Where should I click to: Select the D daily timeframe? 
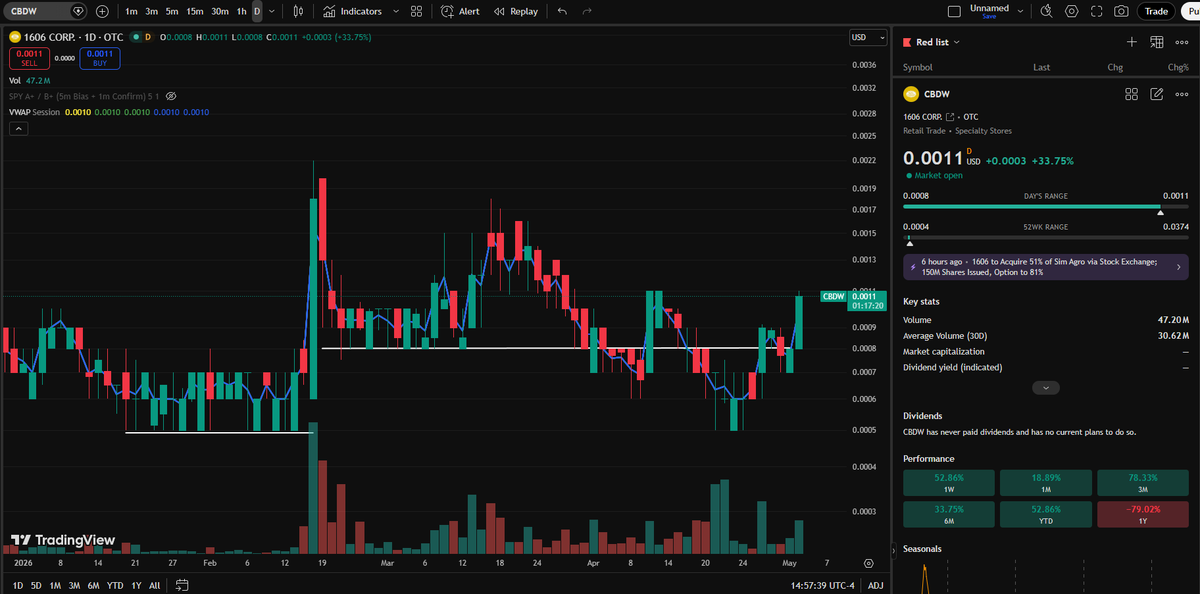[x=257, y=11]
